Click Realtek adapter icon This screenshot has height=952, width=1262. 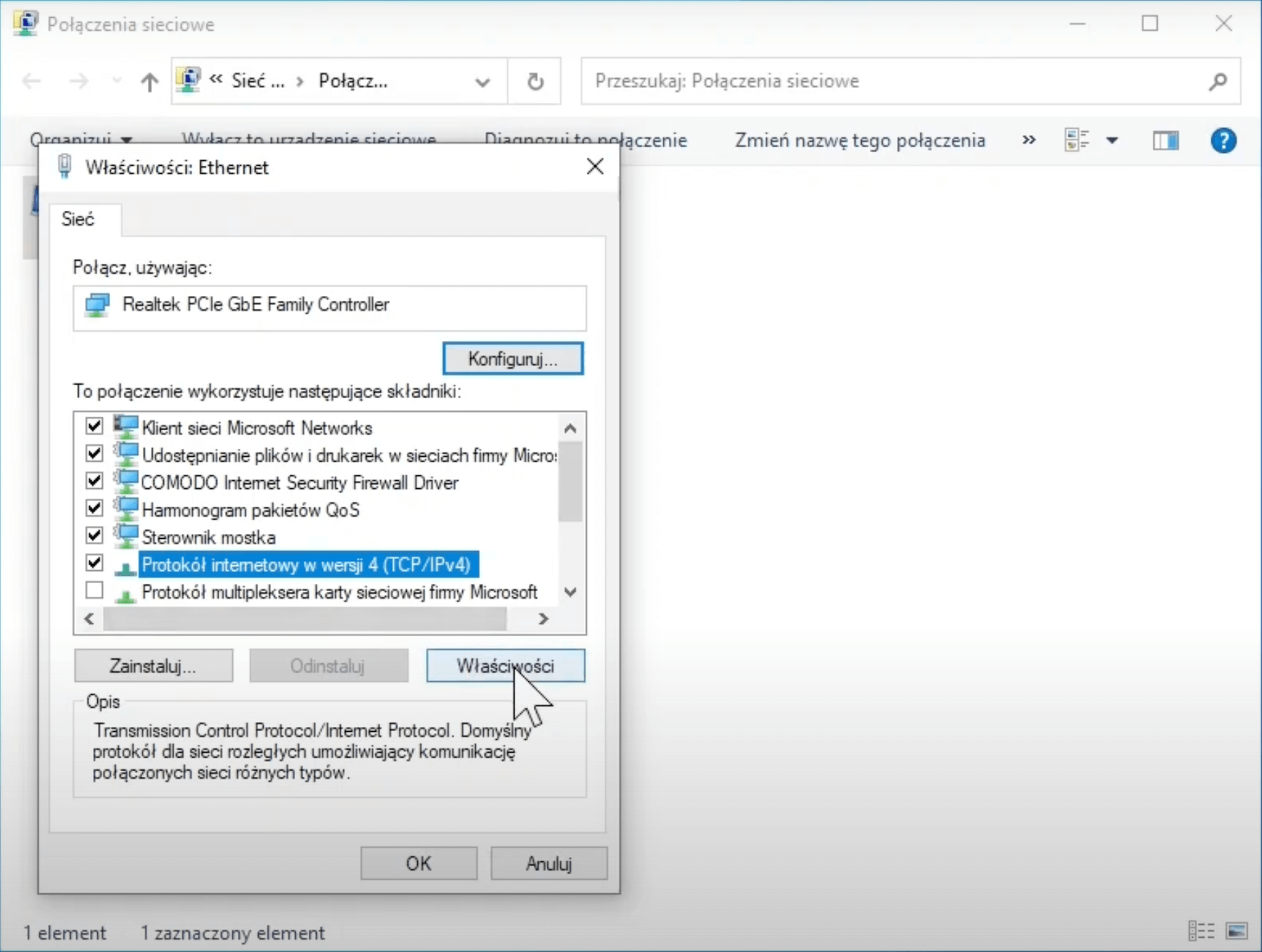coord(97,305)
